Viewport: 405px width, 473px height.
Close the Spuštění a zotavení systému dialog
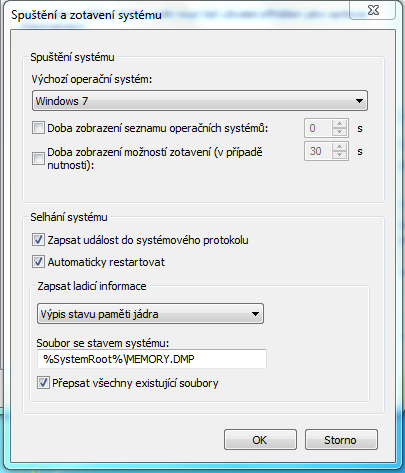[373, 10]
